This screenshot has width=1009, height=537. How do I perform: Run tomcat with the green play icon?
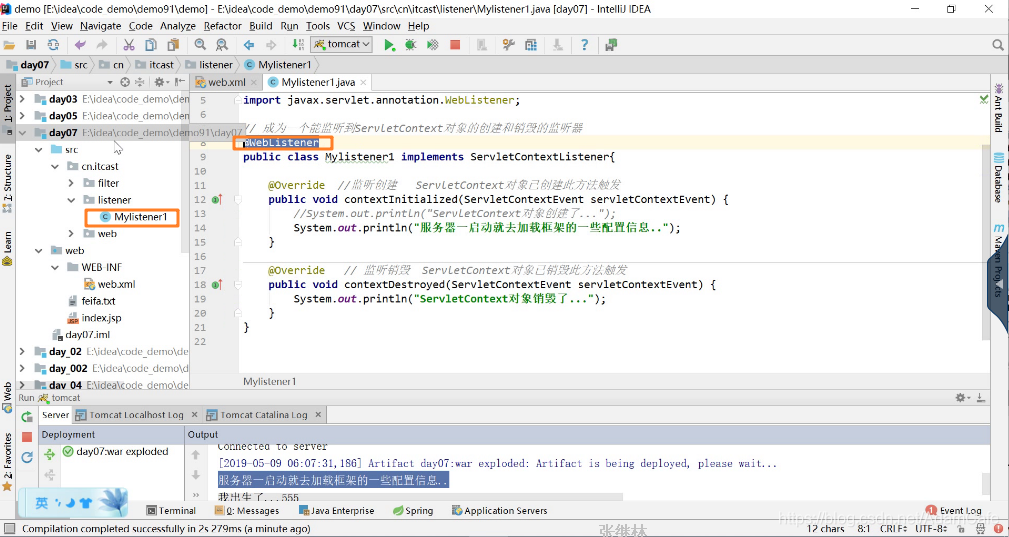[x=389, y=45]
